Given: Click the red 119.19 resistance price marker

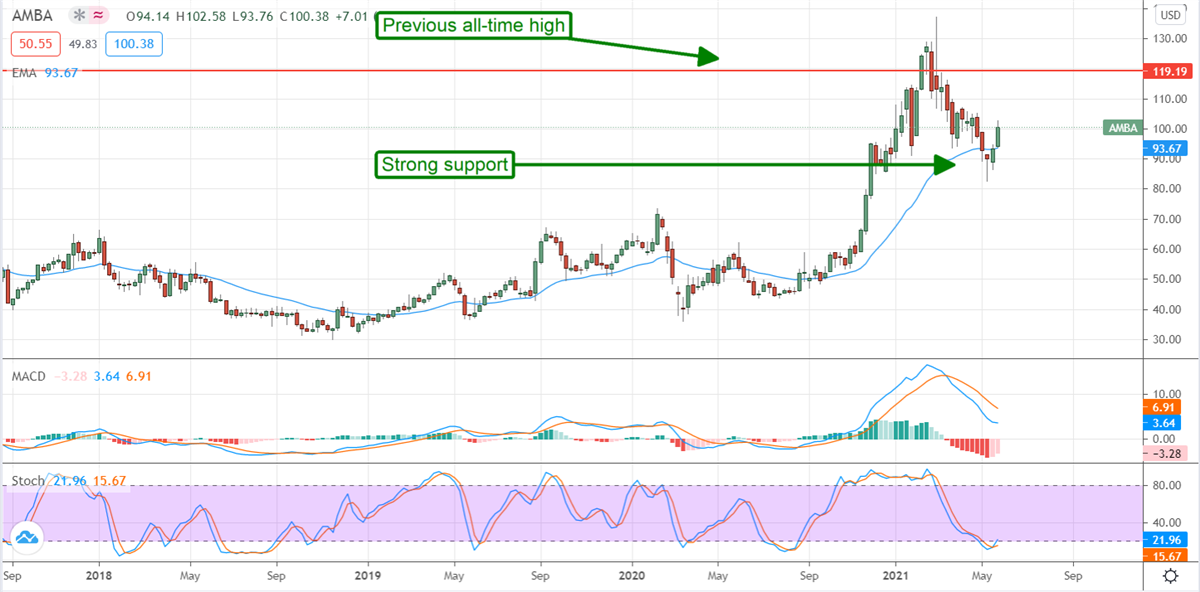Looking at the screenshot, I should (x=1170, y=71).
